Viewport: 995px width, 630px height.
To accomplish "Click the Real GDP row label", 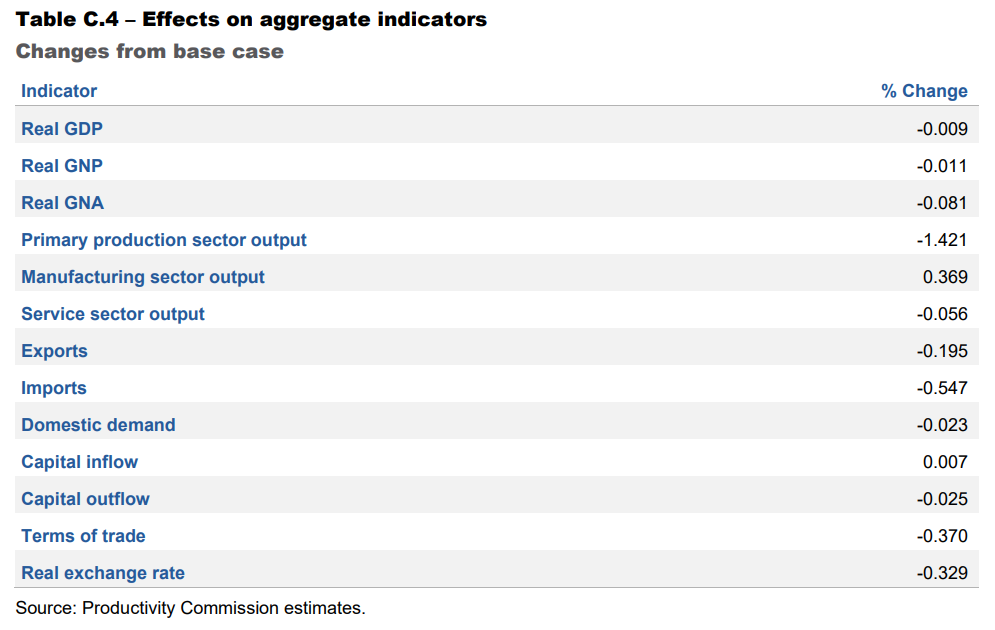I will pyautogui.click(x=61, y=129).
